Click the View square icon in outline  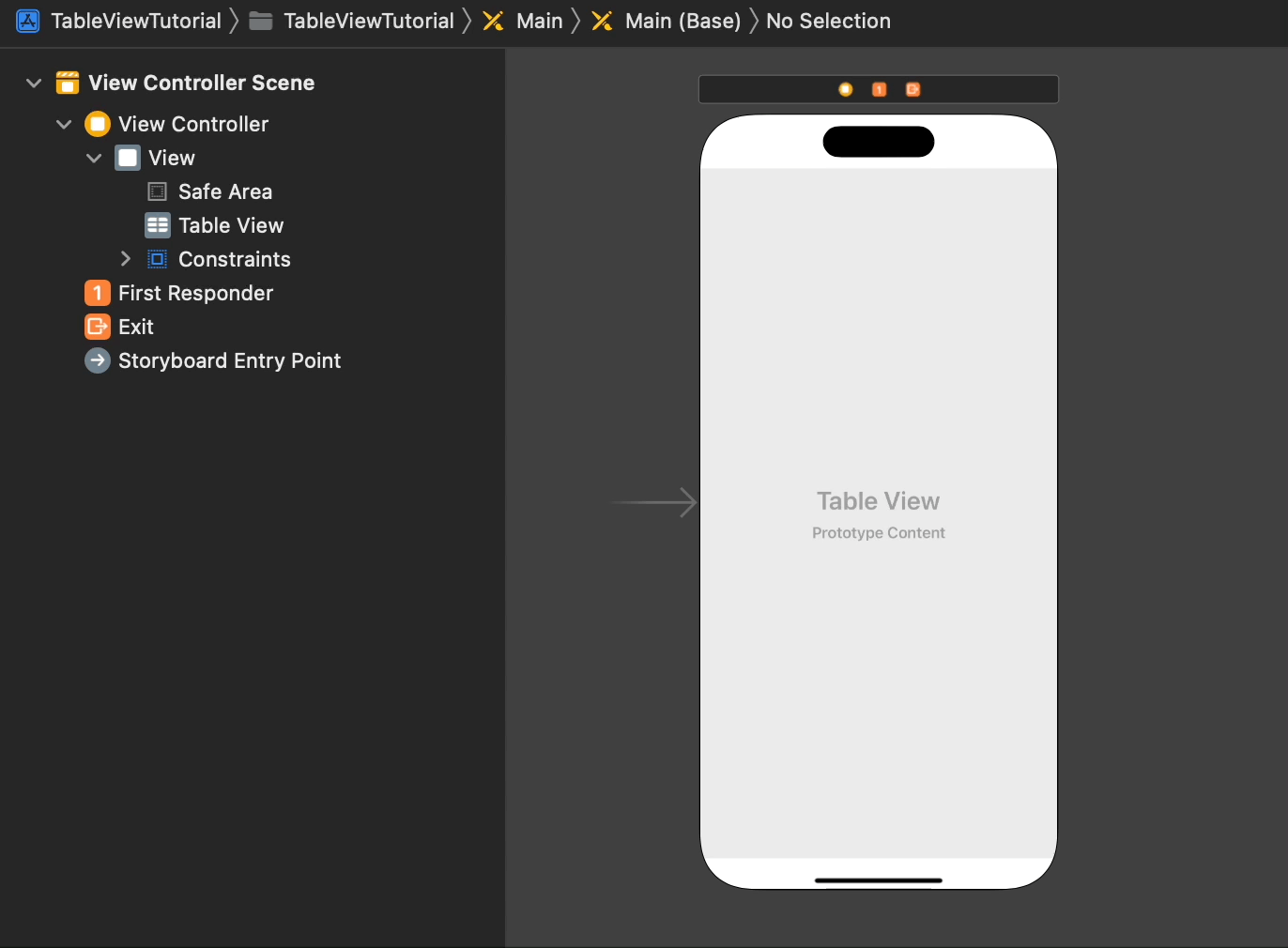coord(128,158)
